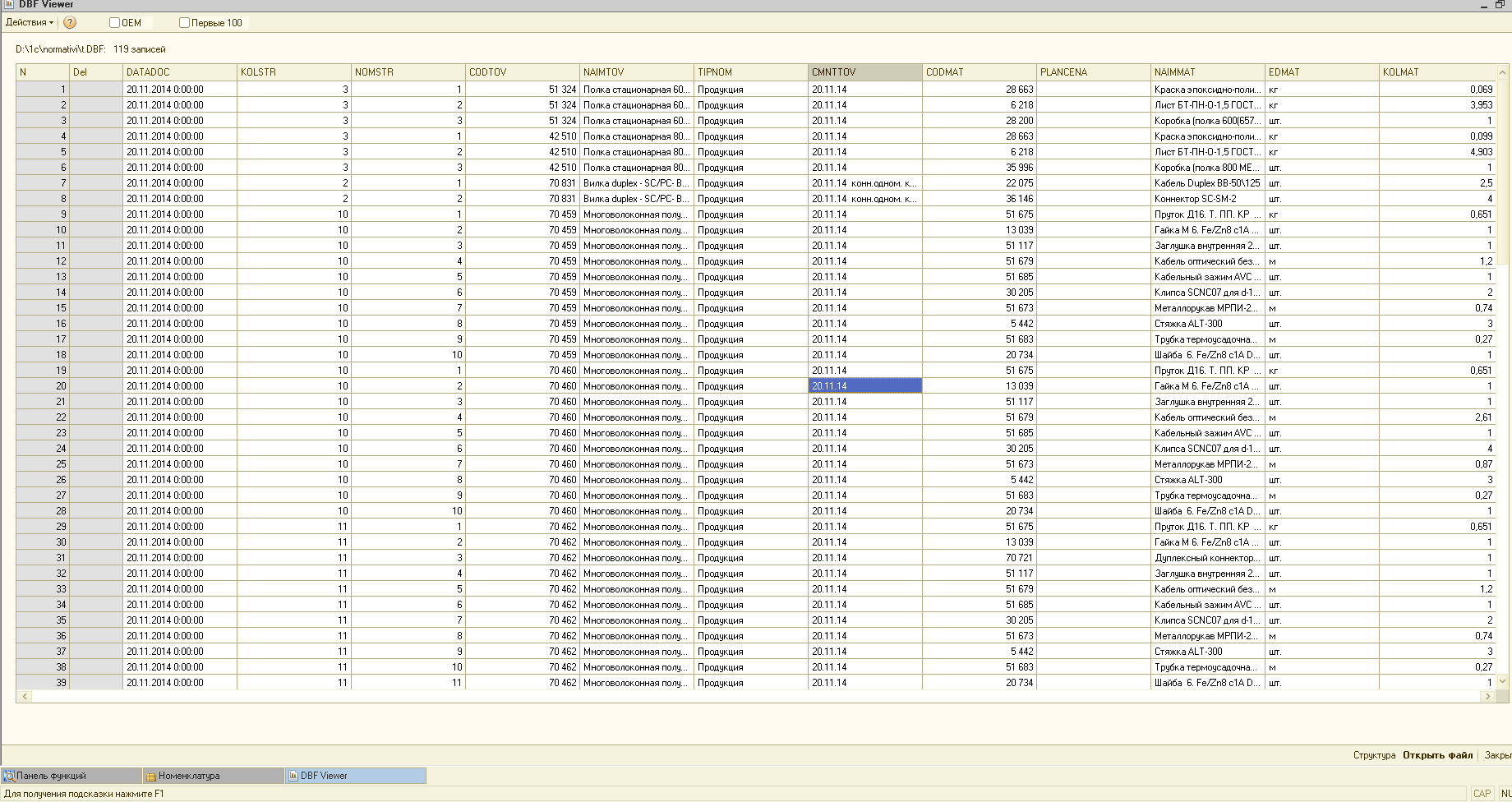Viewport: 1512px width, 802px height.
Task: Enable the OEM checkbox
Action: [115, 23]
